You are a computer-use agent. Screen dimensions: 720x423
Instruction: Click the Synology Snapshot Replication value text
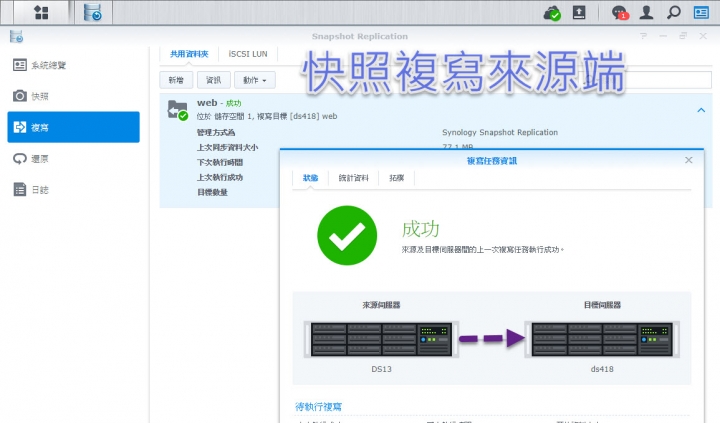(500, 132)
